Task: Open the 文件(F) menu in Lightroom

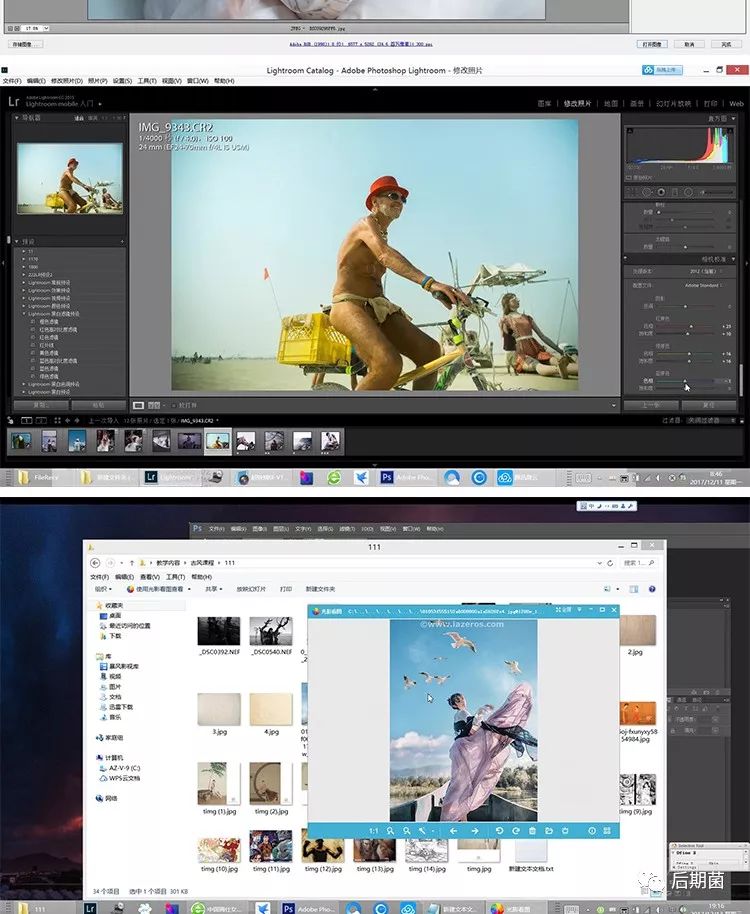Action: coord(13,81)
